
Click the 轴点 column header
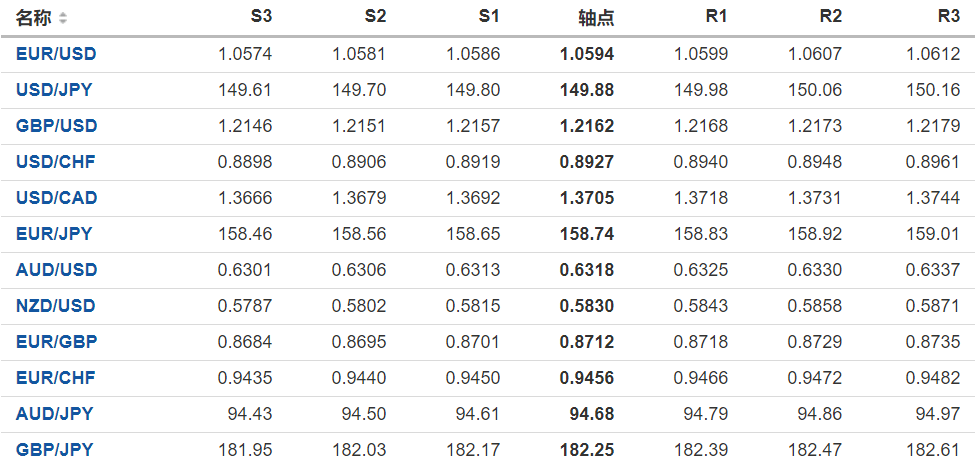(596, 18)
